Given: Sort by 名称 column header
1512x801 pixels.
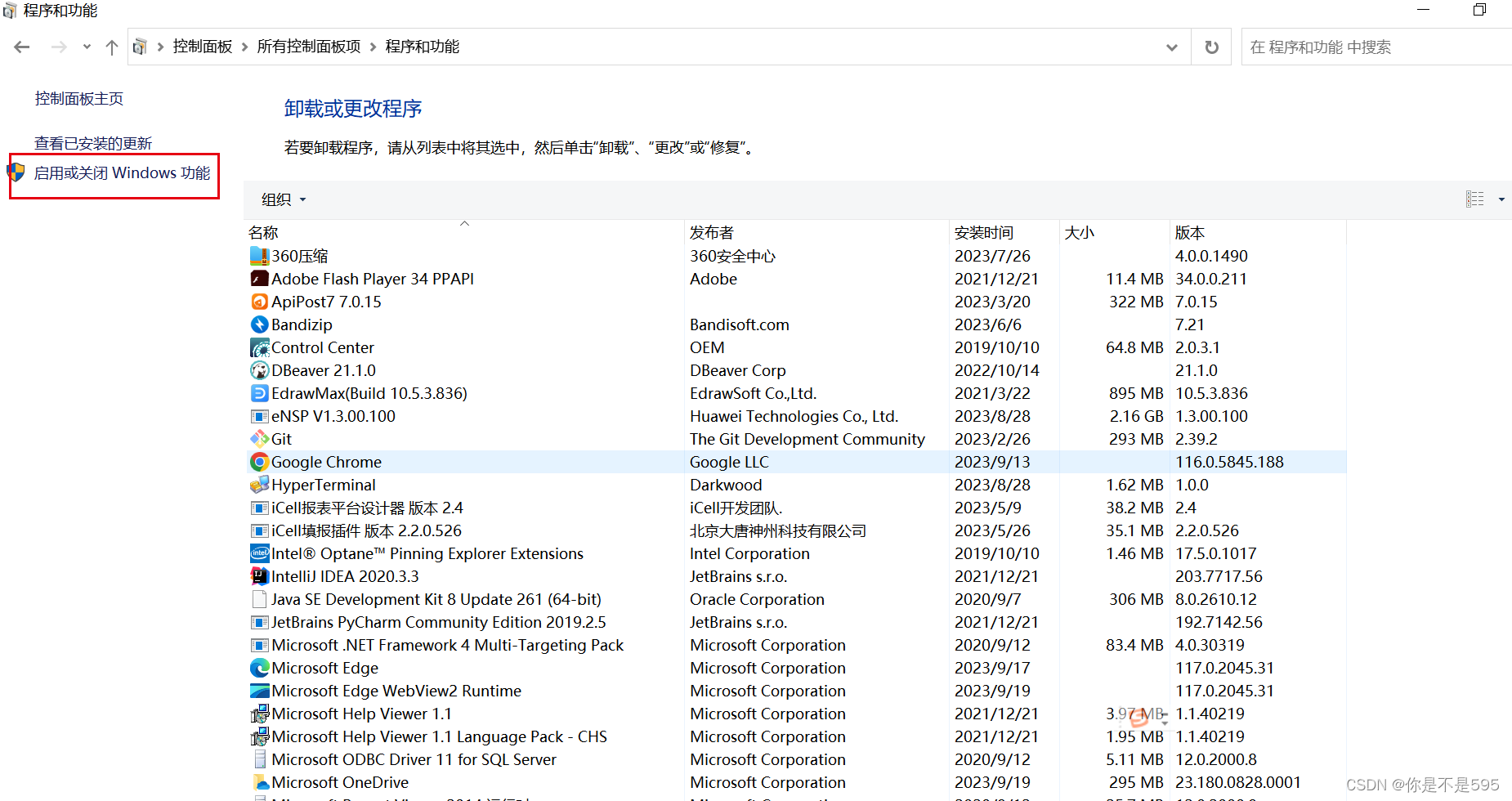Looking at the screenshot, I should pos(464,232).
